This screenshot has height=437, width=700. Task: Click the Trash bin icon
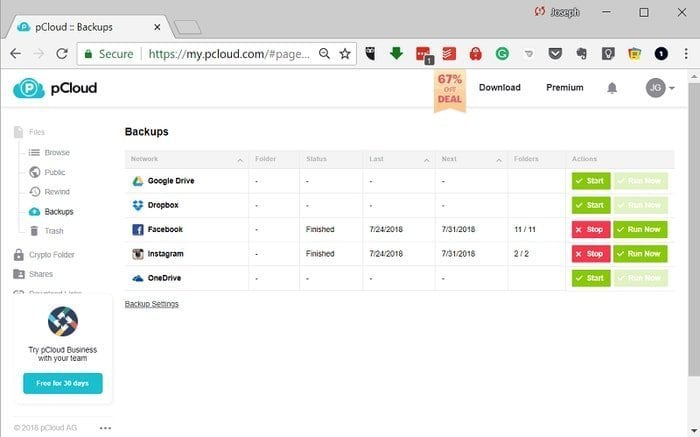[x=34, y=231]
